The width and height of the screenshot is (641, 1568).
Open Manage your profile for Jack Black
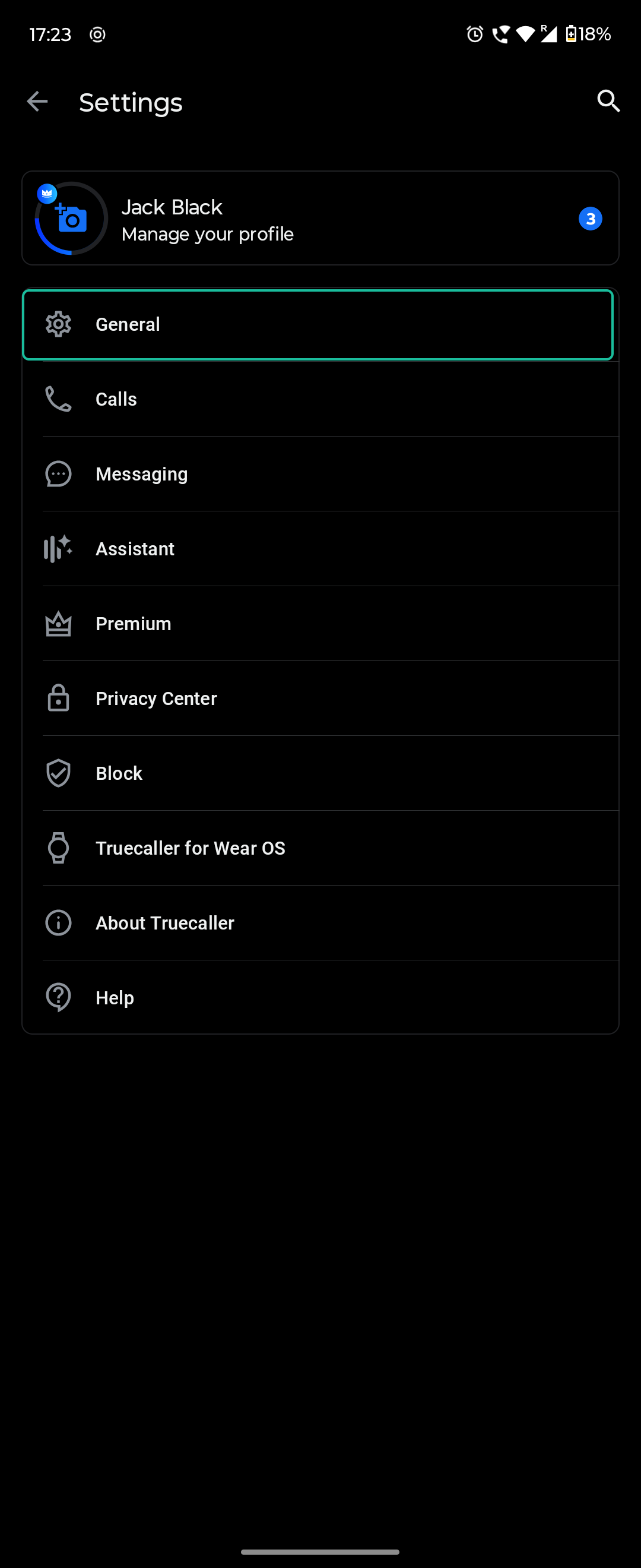320,218
